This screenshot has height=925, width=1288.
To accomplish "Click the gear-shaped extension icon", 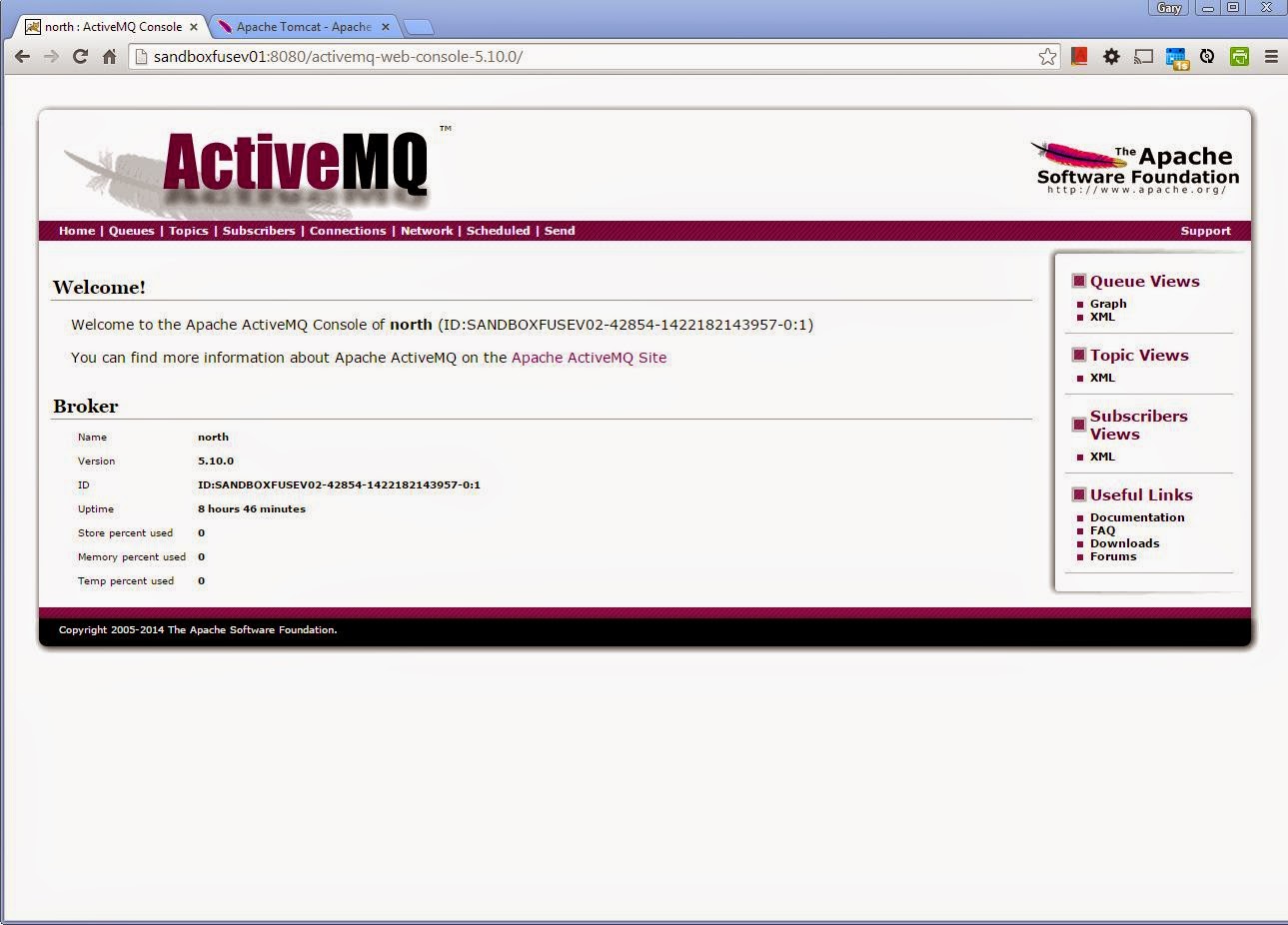I will 1111,57.
